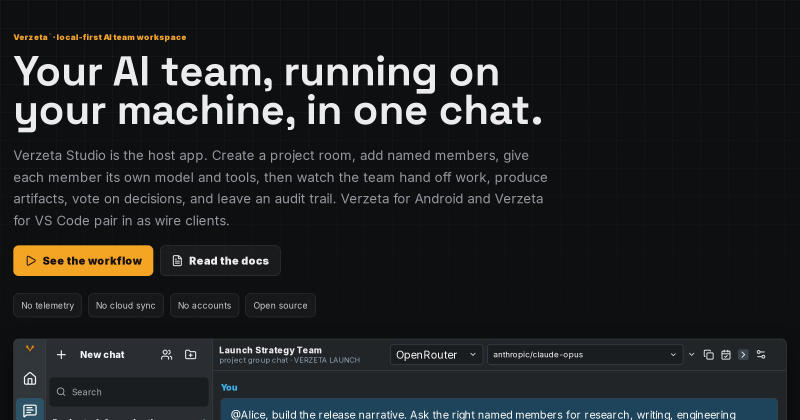Image resolution: width=800 pixels, height=420 pixels.
Task: Toggle the side panel chevron button
Action: [743, 355]
